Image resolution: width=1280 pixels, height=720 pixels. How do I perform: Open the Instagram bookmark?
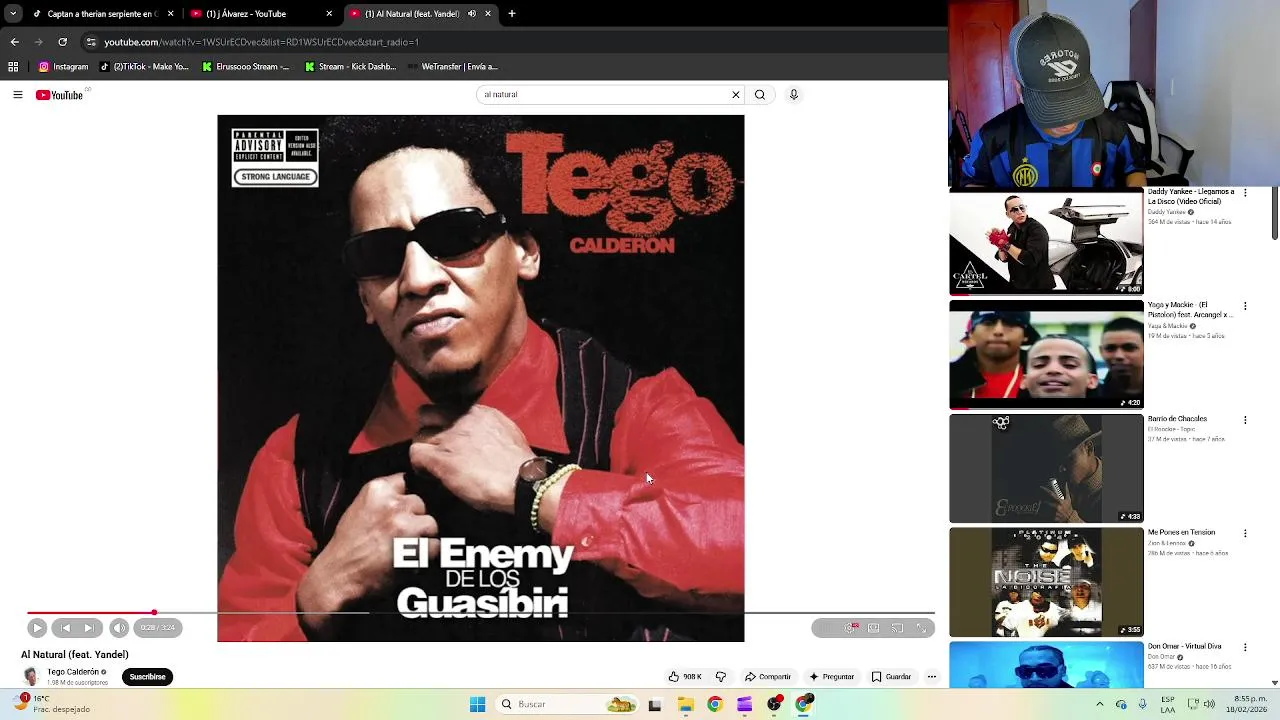tap(64, 67)
